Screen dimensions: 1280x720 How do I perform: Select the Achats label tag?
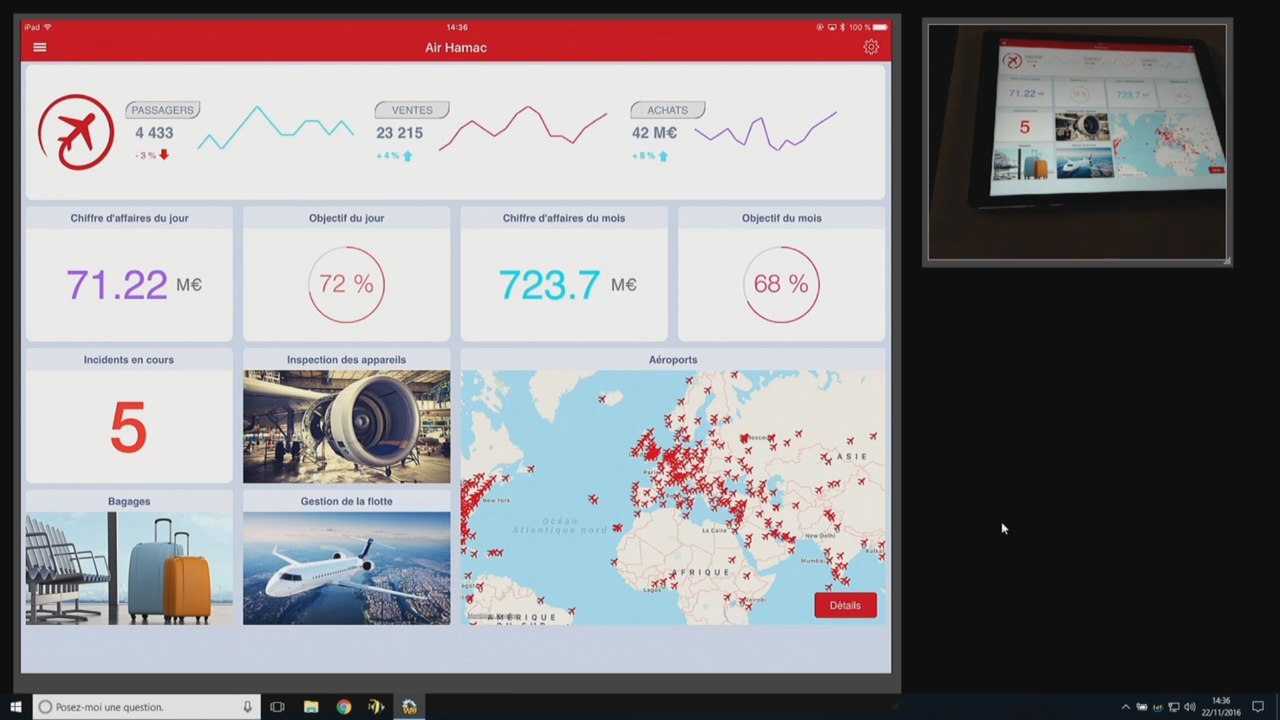(x=667, y=110)
